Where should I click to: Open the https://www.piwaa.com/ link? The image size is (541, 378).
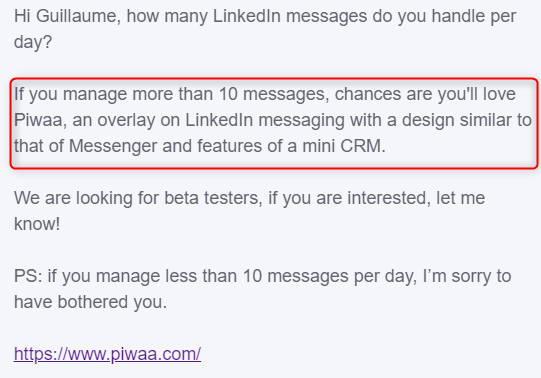point(107,354)
